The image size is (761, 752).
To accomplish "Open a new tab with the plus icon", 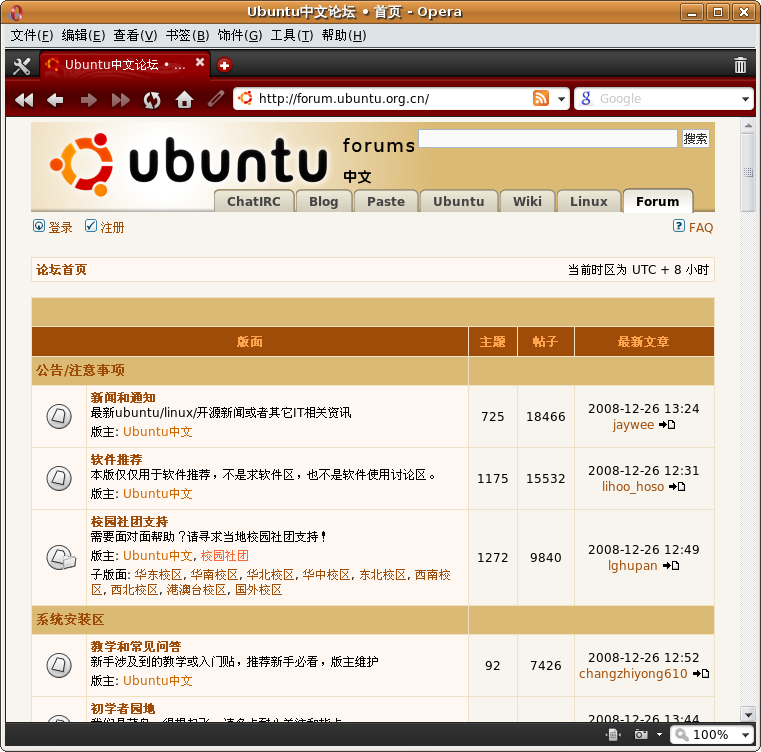I will tap(224, 65).
